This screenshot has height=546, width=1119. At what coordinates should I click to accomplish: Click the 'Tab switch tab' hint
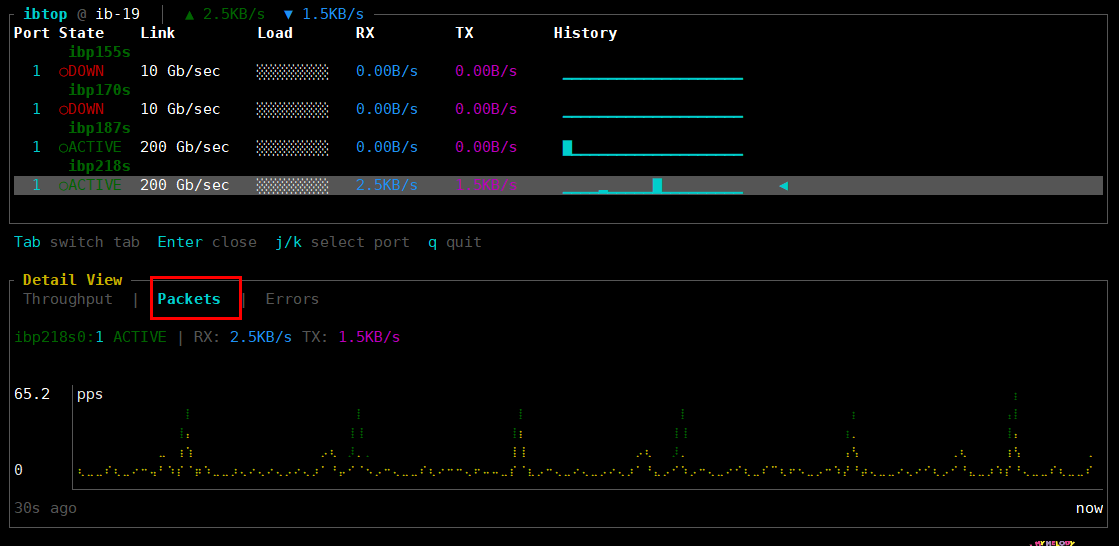(77, 242)
